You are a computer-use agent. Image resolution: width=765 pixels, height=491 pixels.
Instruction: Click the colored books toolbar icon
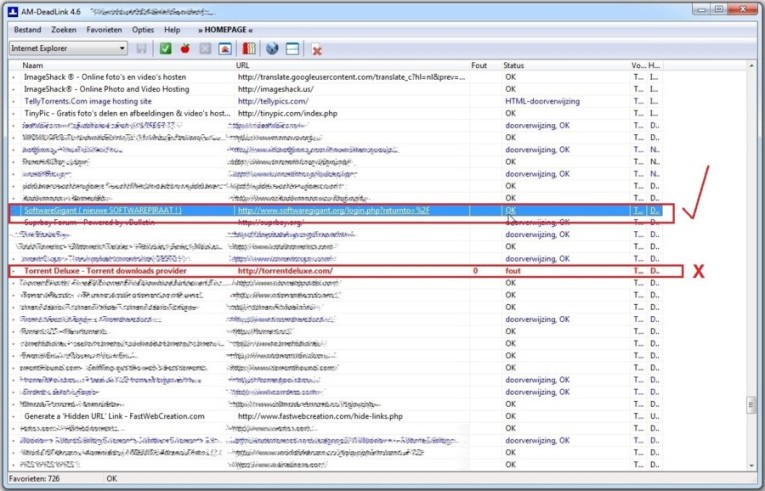coord(248,48)
